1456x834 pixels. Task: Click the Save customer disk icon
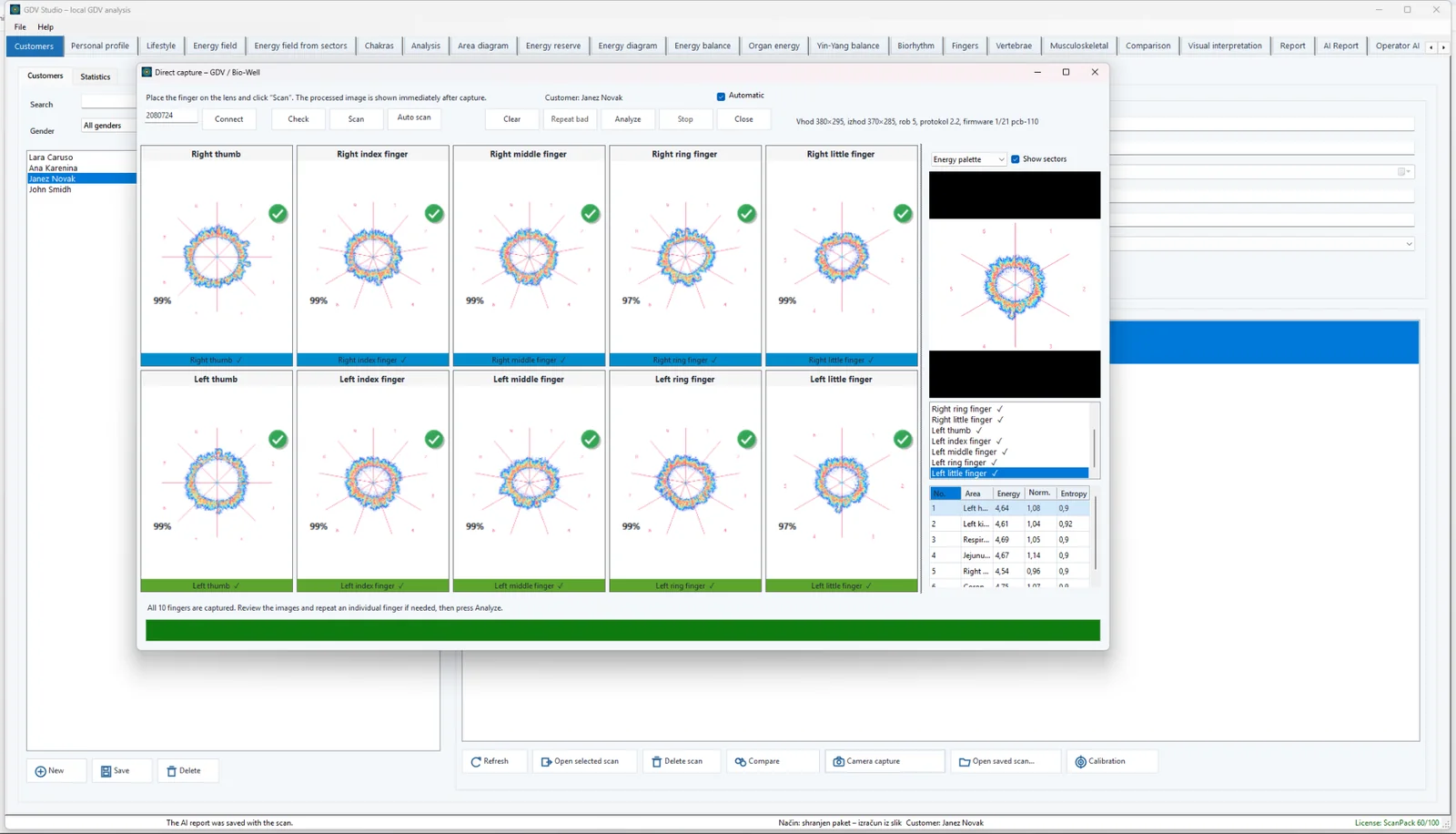pos(106,771)
